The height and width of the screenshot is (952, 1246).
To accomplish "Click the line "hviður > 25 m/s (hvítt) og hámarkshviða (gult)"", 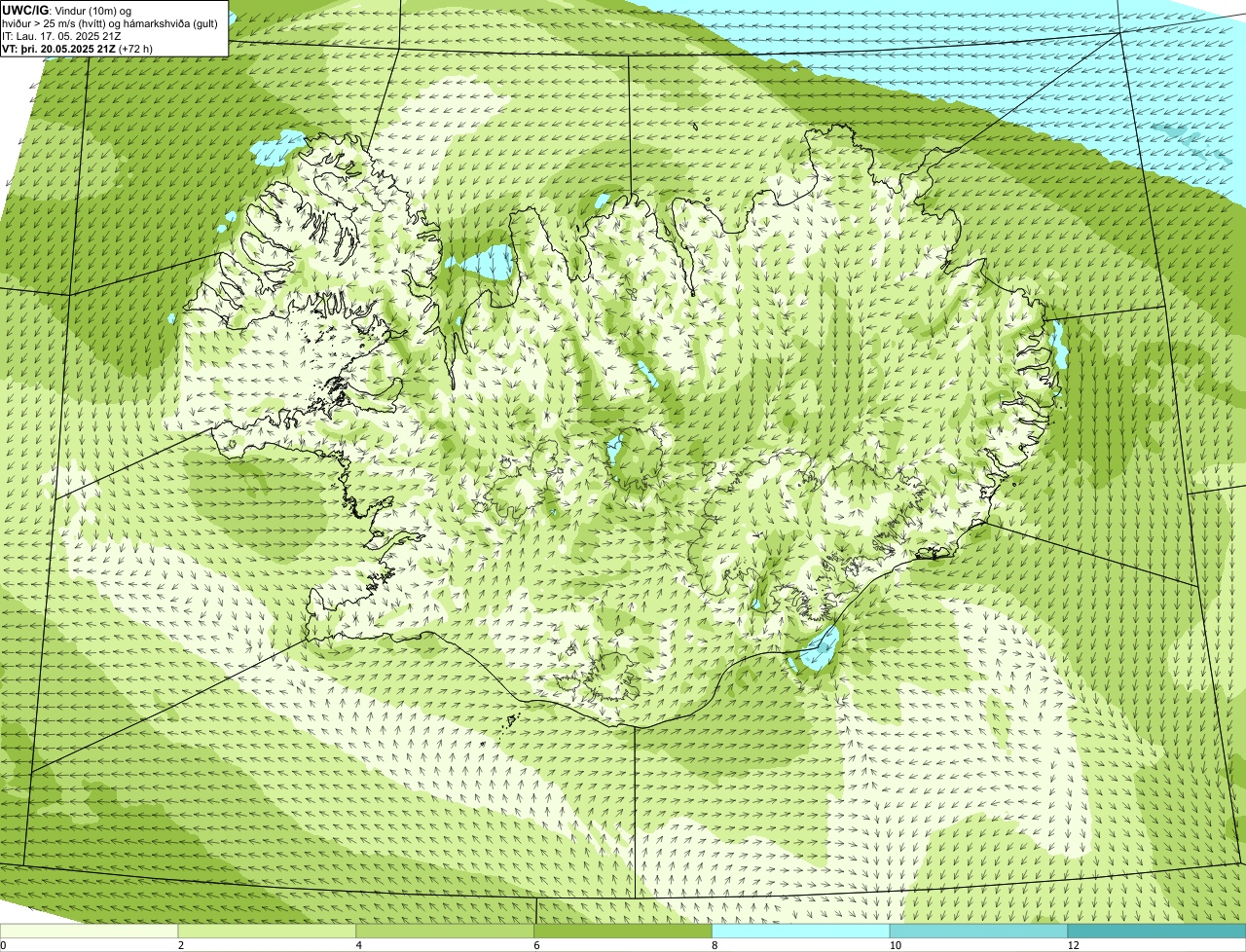I will coord(110,23).
